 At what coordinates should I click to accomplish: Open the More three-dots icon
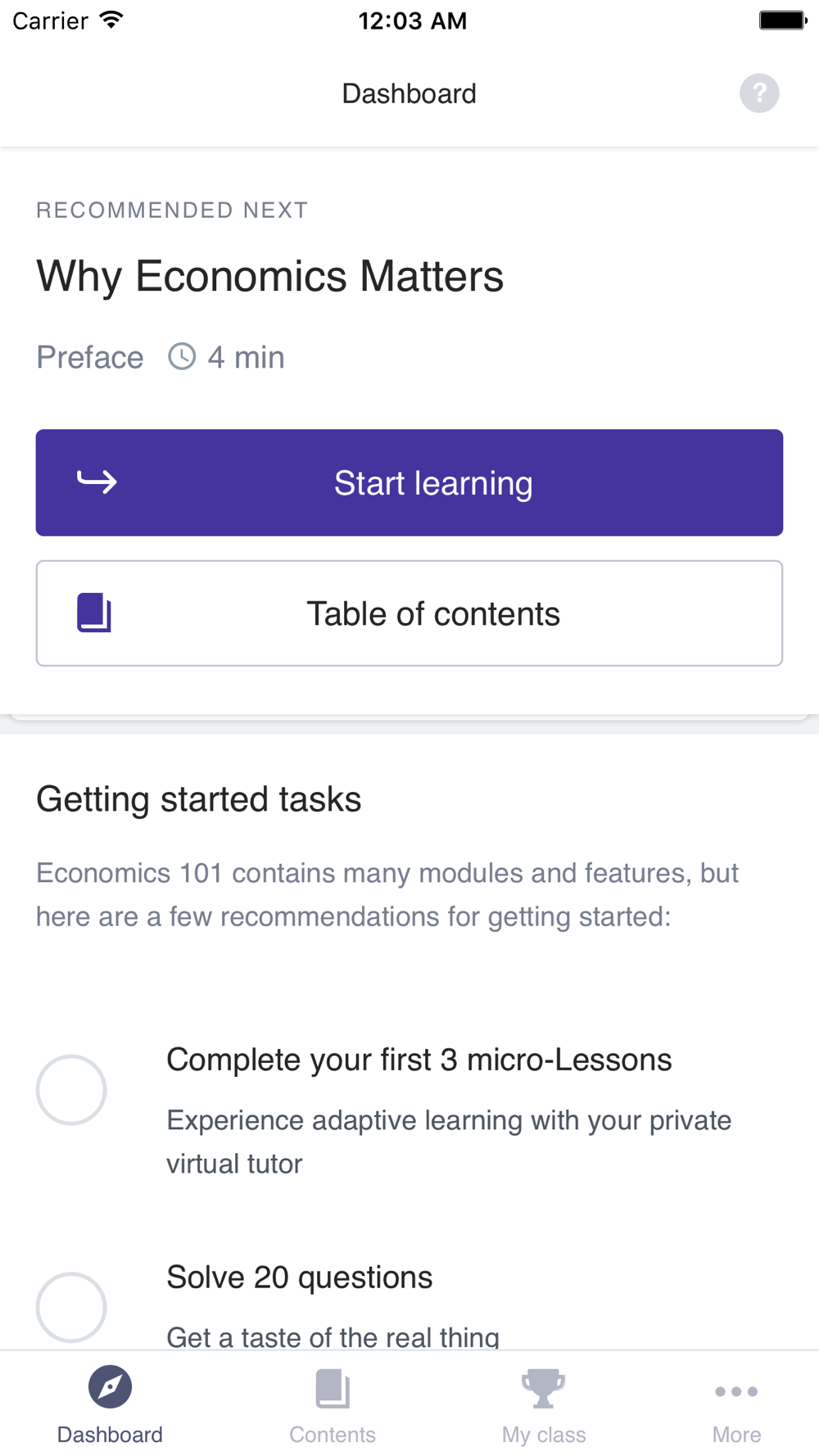tap(736, 1391)
